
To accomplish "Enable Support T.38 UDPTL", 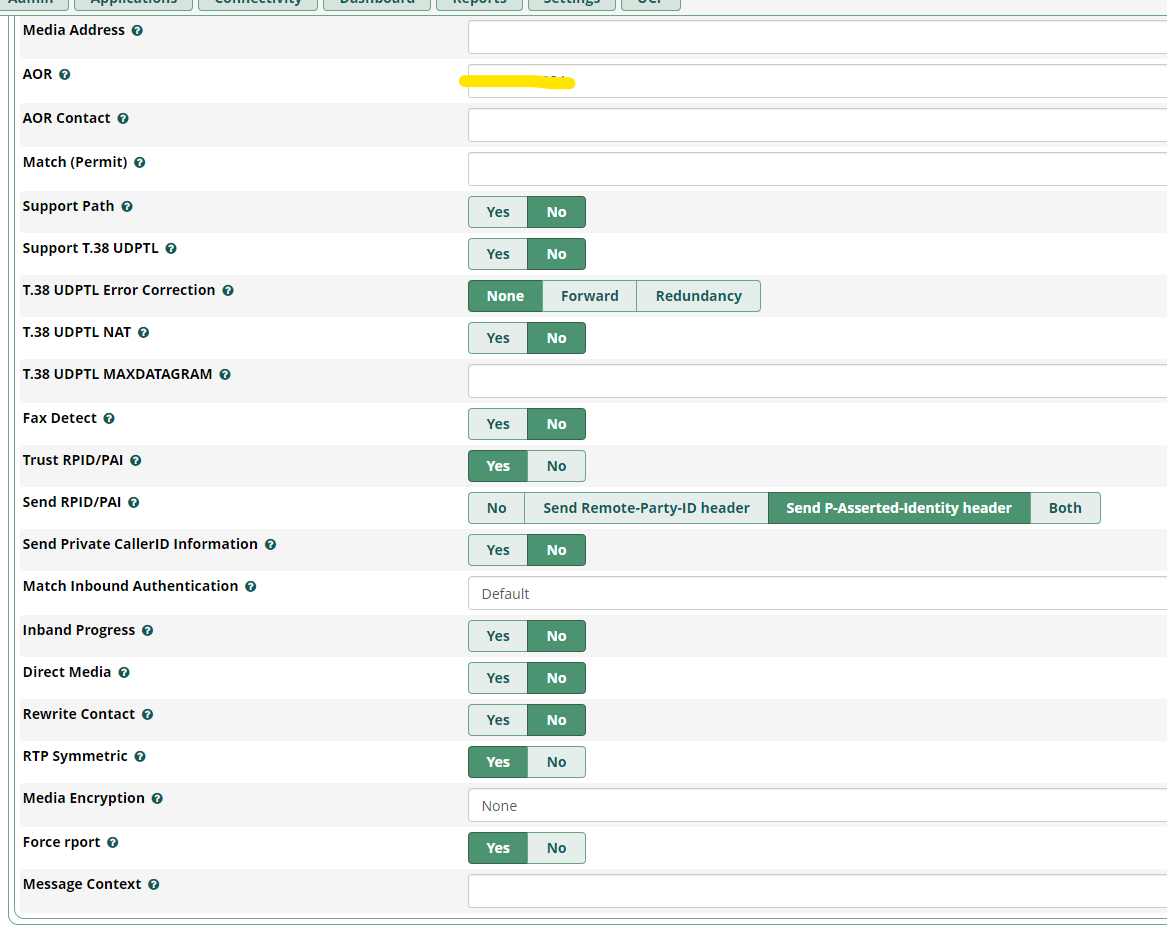I will click(x=497, y=254).
